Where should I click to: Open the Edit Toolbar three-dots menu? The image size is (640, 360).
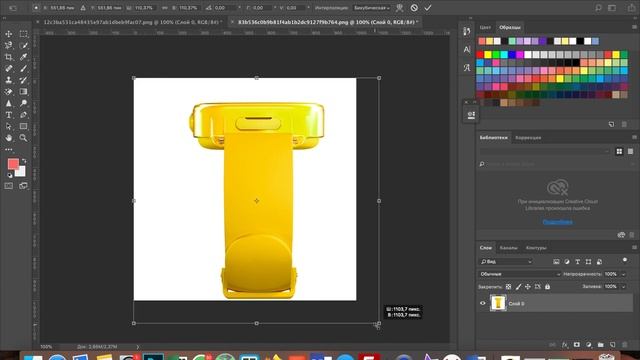pos(9,149)
